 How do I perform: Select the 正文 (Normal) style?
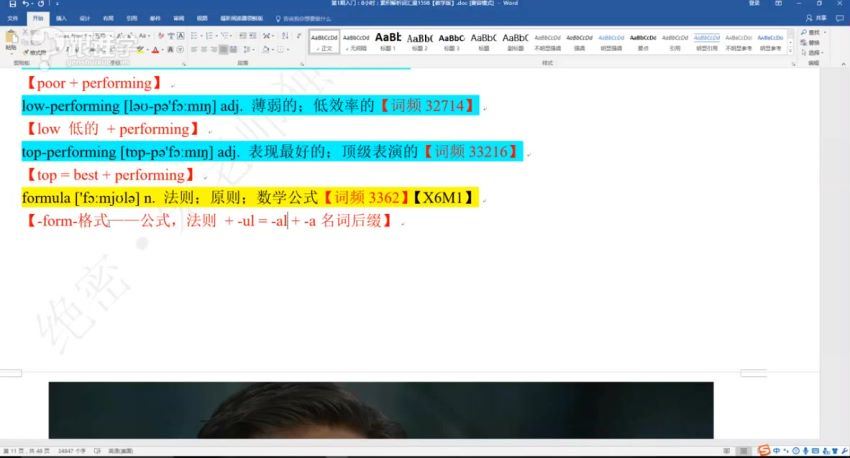pos(325,42)
